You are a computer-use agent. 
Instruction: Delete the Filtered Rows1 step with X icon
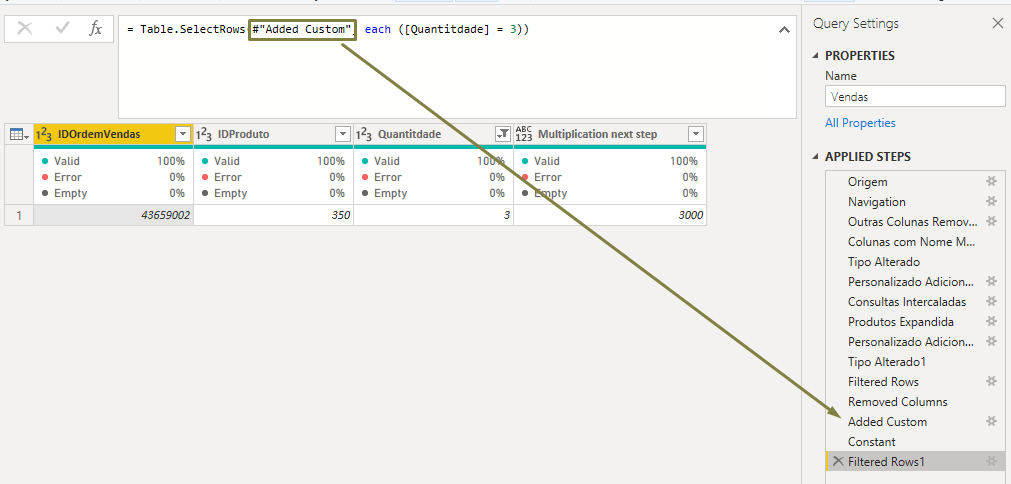838,462
